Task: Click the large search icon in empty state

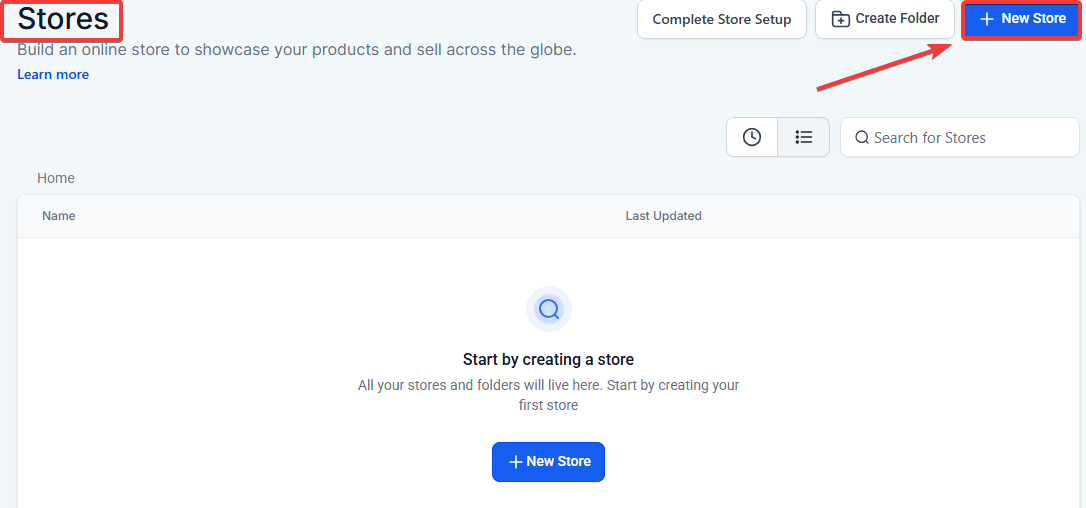Action: click(x=548, y=309)
